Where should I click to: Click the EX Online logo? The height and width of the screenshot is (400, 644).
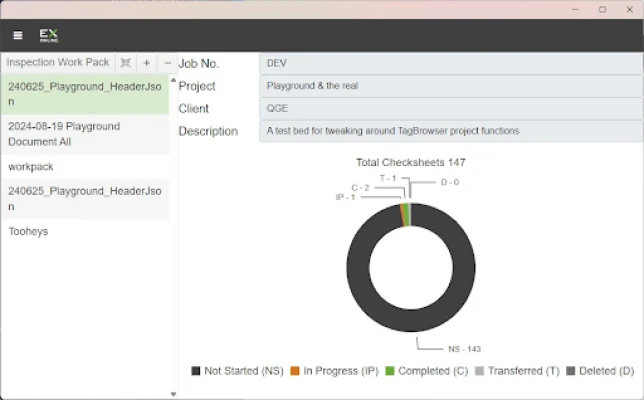point(48,35)
